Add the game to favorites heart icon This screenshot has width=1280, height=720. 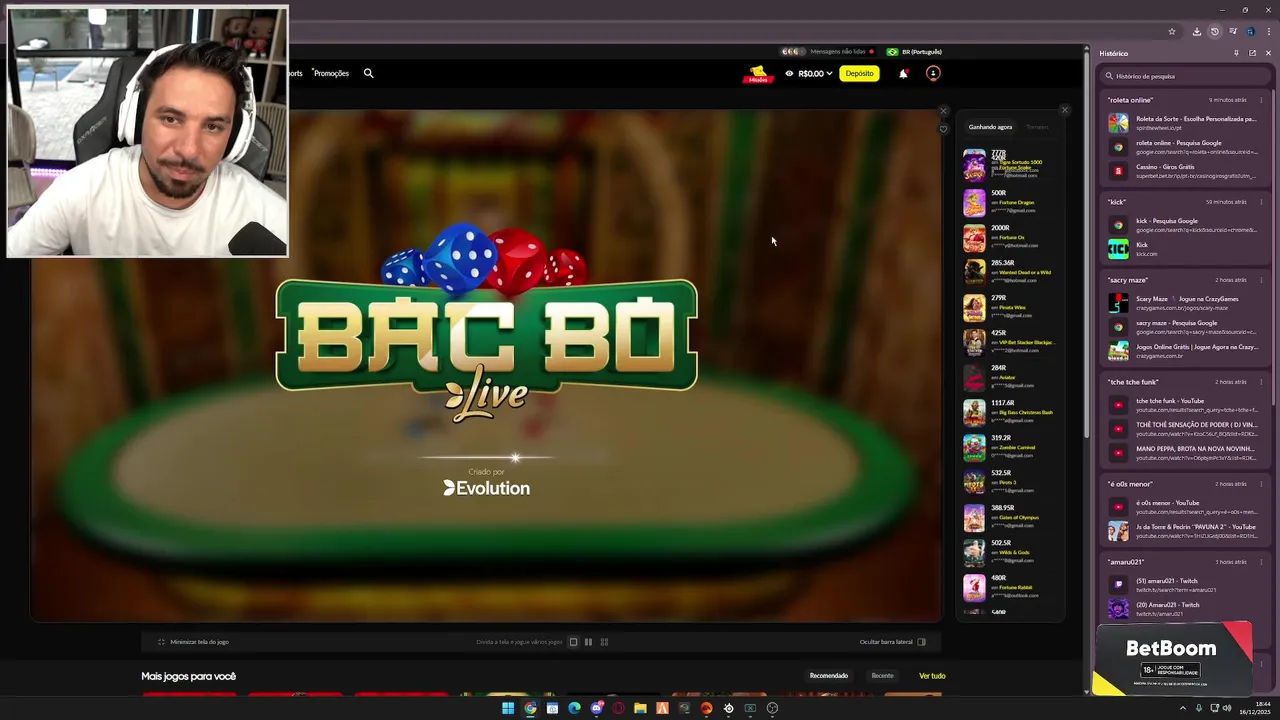point(942,129)
